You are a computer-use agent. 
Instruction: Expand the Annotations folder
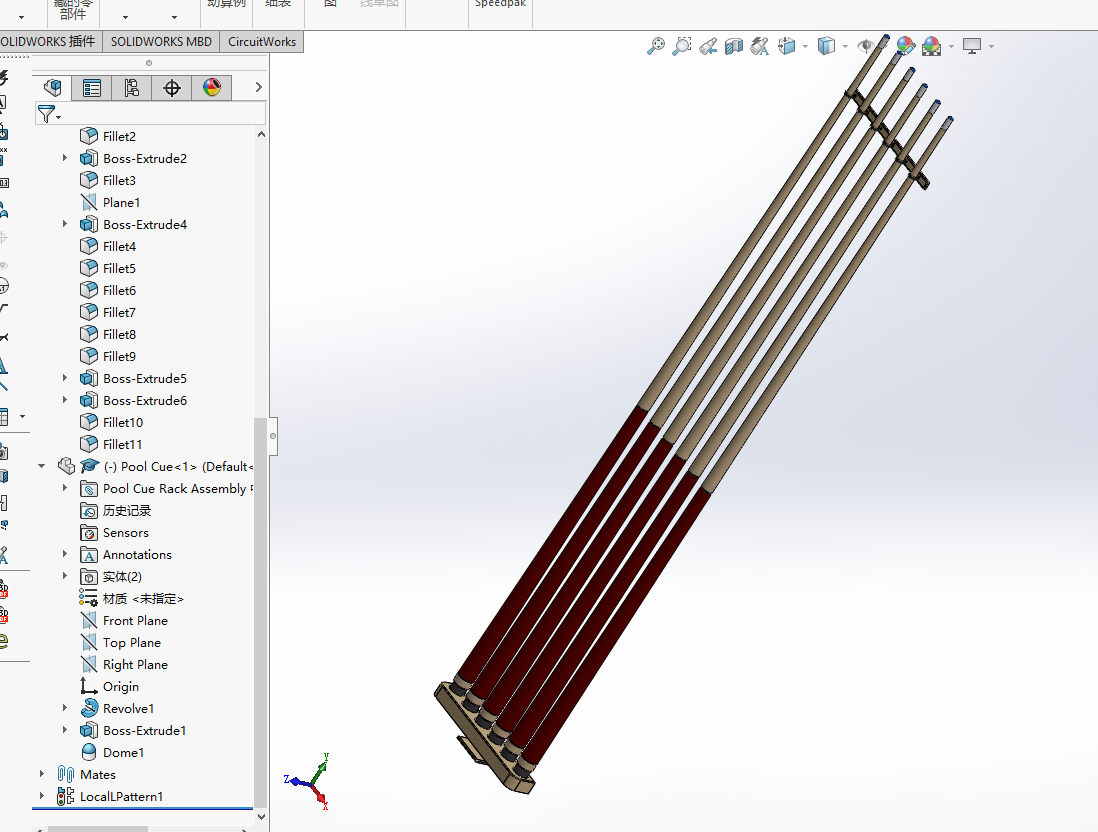click(x=64, y=554)
